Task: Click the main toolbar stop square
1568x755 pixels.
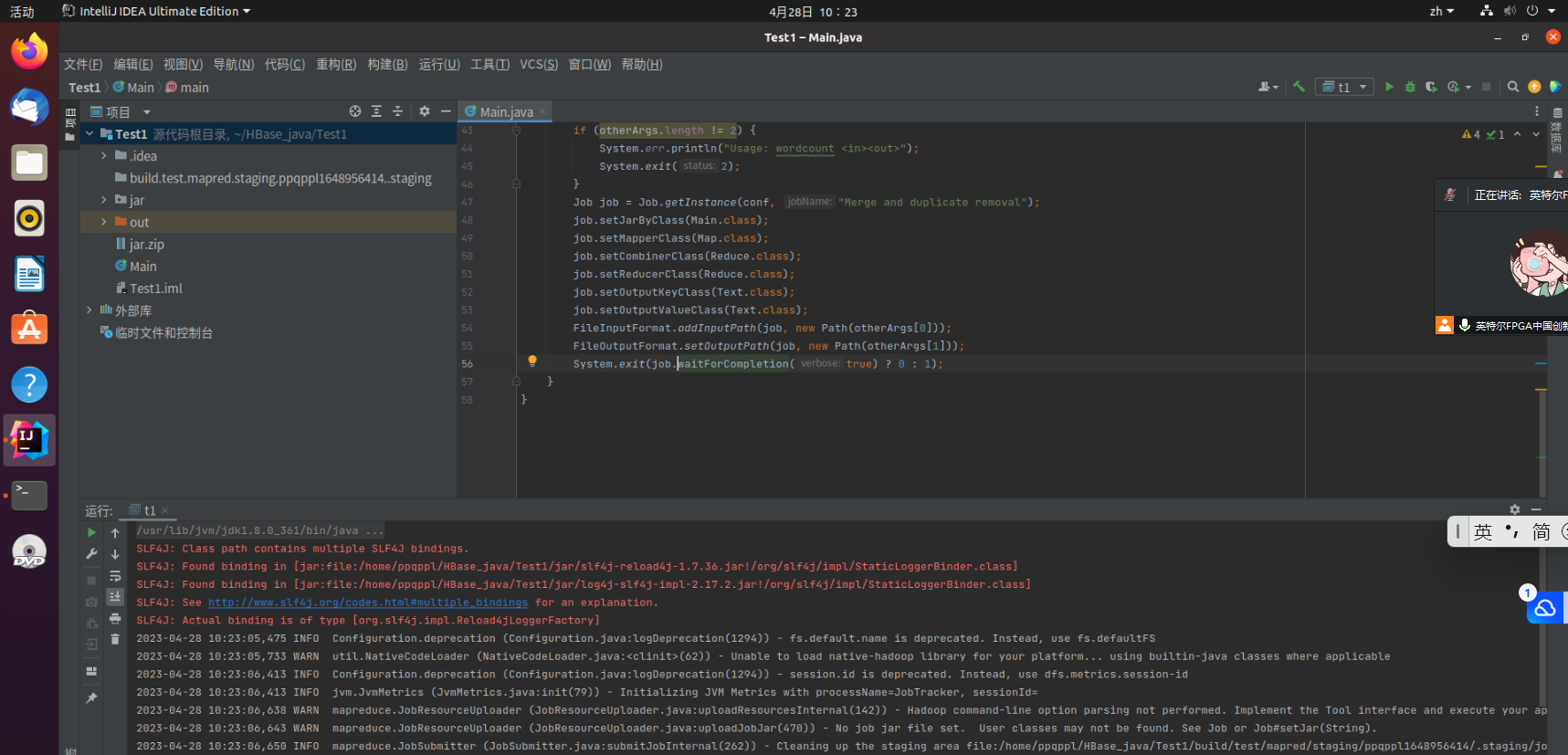Action: (x=1486, y=87)
